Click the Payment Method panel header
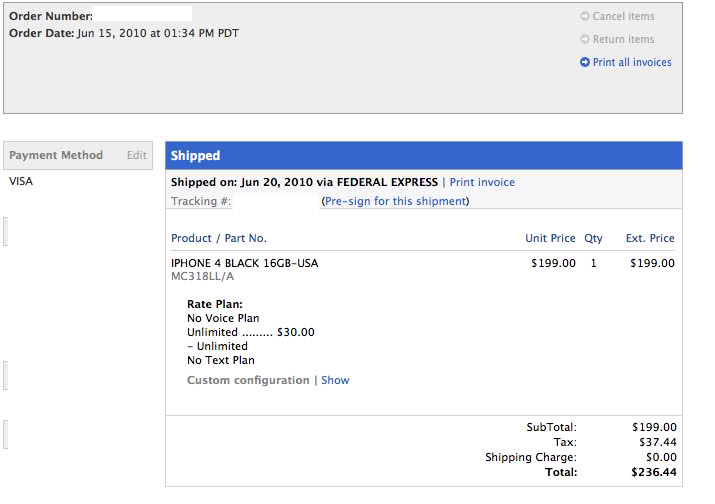Screen dimensions: 715x504 (56, 155)
